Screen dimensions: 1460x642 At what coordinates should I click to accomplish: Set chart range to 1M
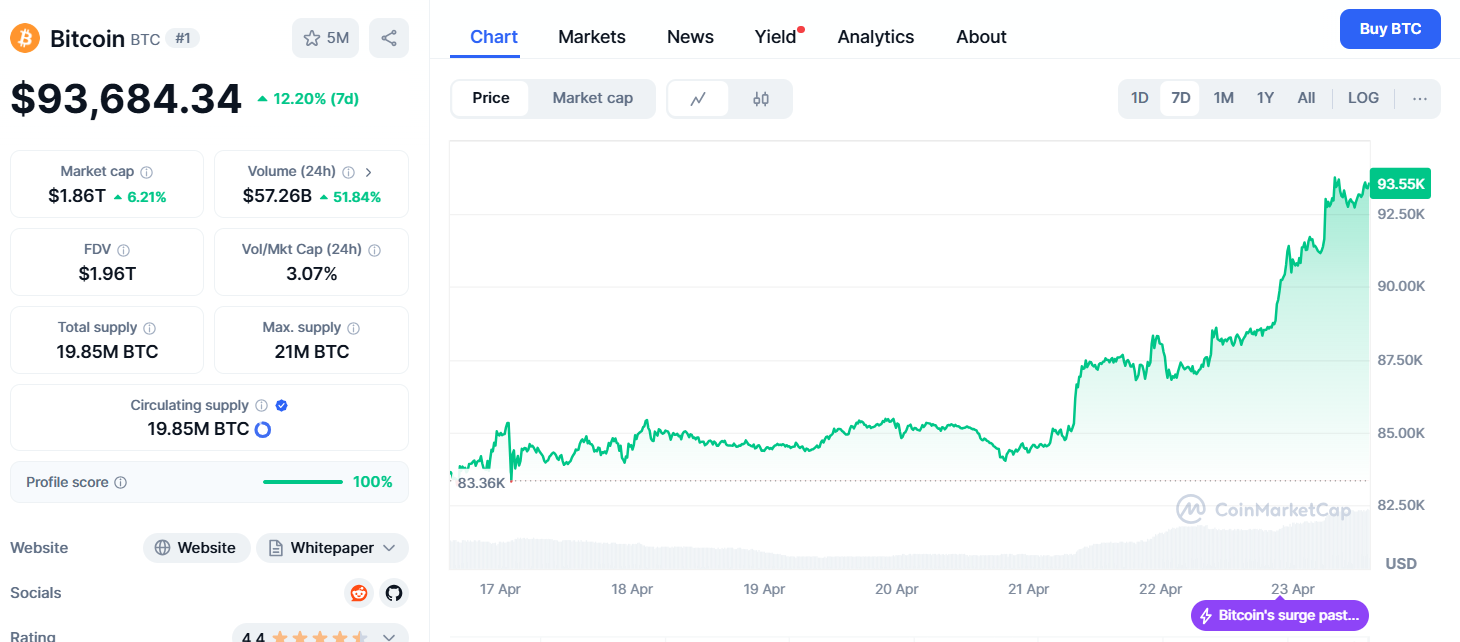pyautogui.click(x=1224, y=98)
